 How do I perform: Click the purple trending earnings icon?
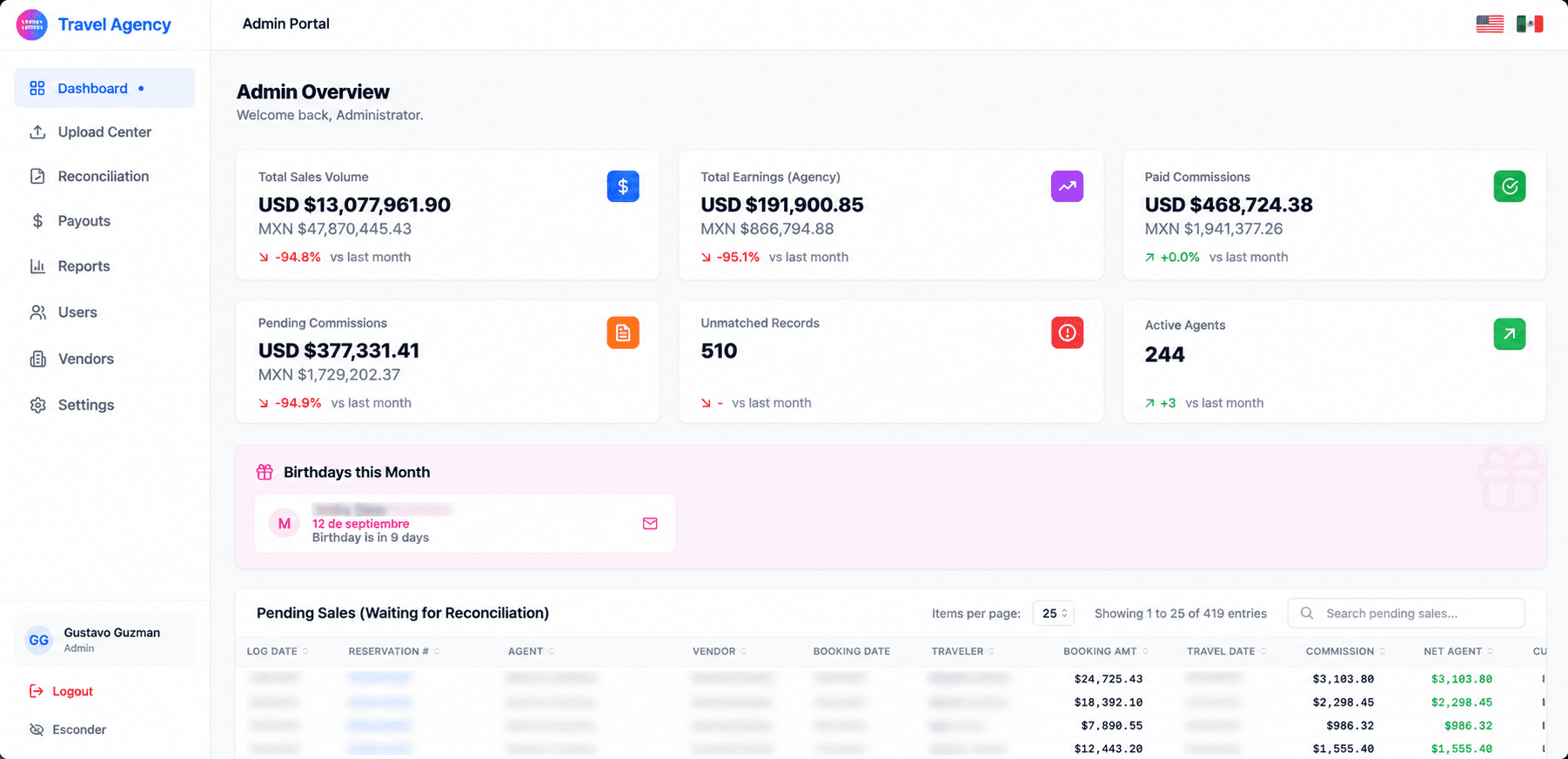coord(1067,186)
